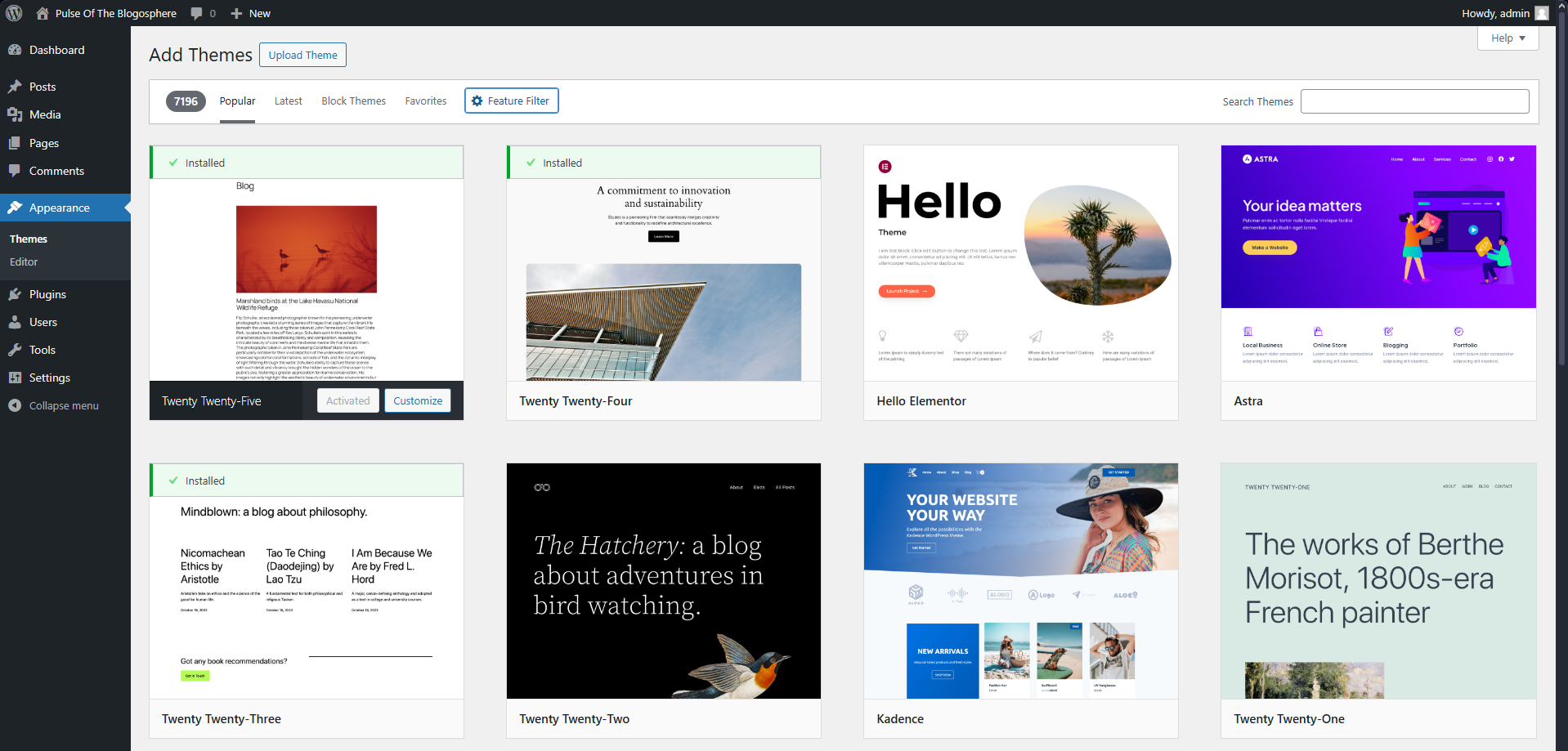The image size is (1568, 751).
Task: Collapse the admin sidebar menu
Action: coord(63,405)
